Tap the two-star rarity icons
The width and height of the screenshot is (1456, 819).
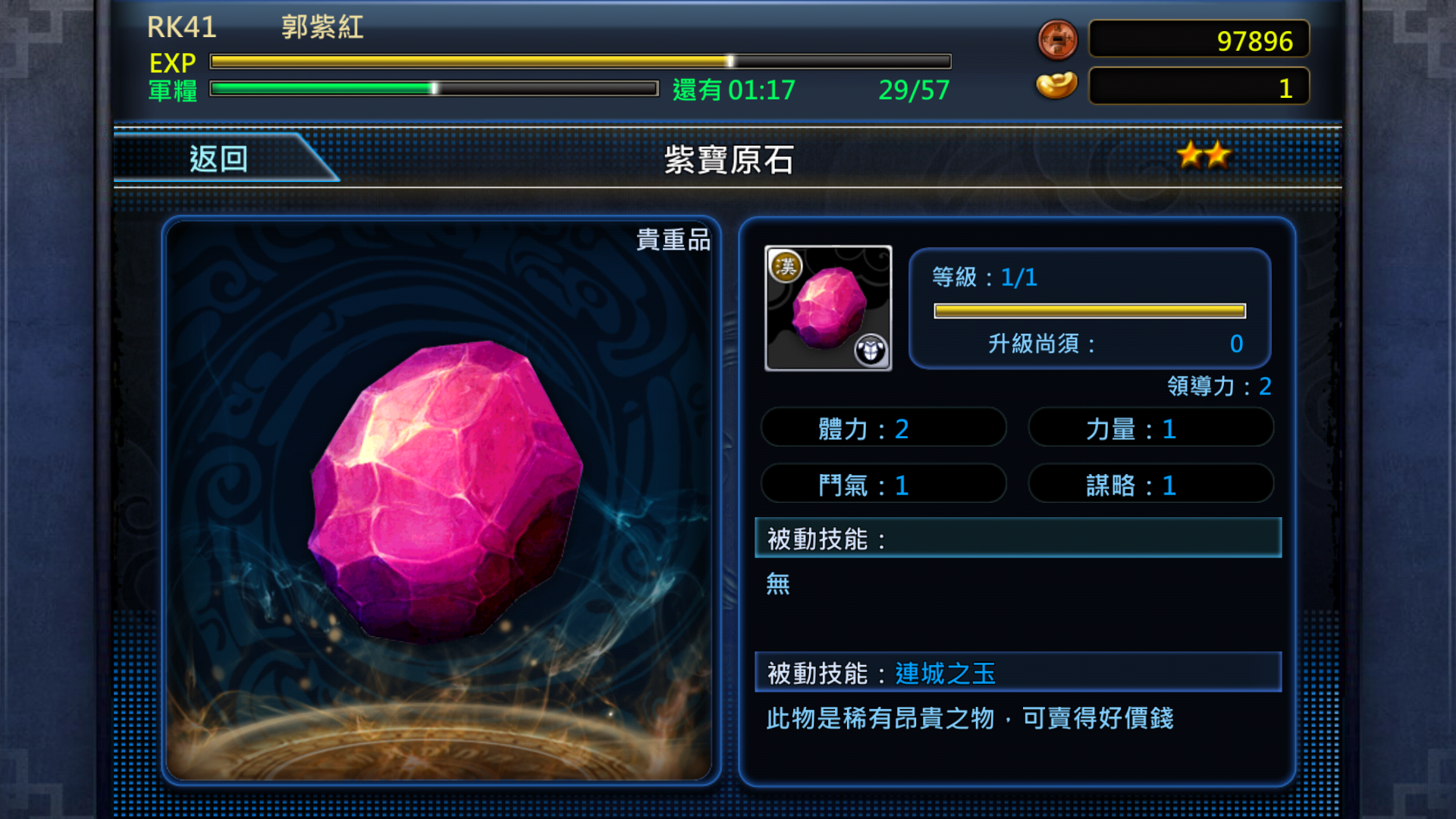coord(1203,155)
